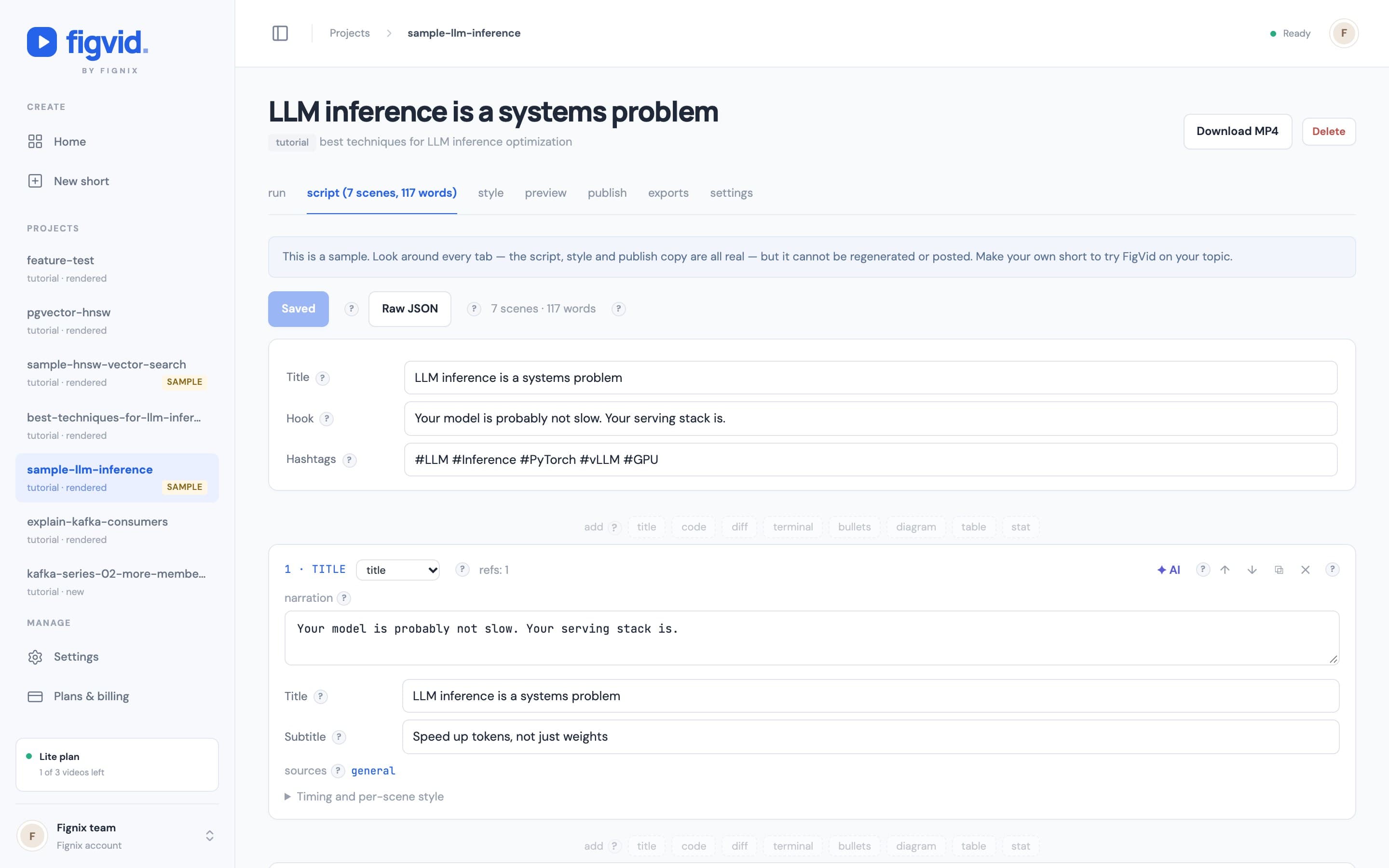Open the Raw JSON view
Image resolution: width=1389 pixels, height=868 pixels.
click(410, 309)
